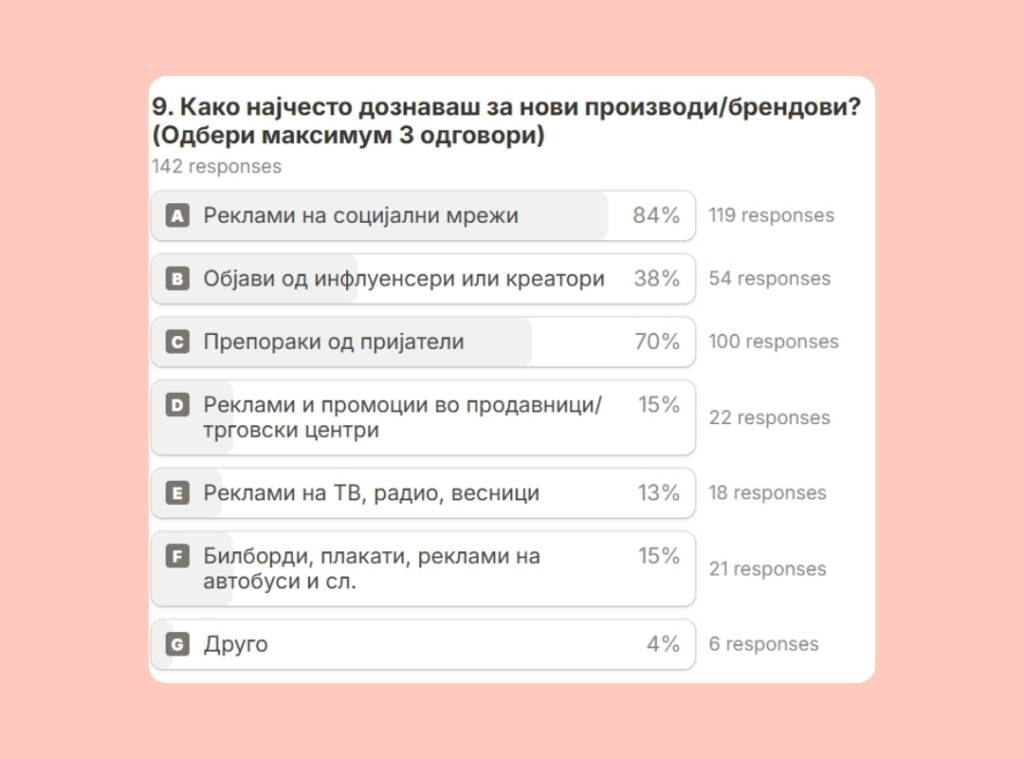Click the '119 responses' count label

coord(771,215)
